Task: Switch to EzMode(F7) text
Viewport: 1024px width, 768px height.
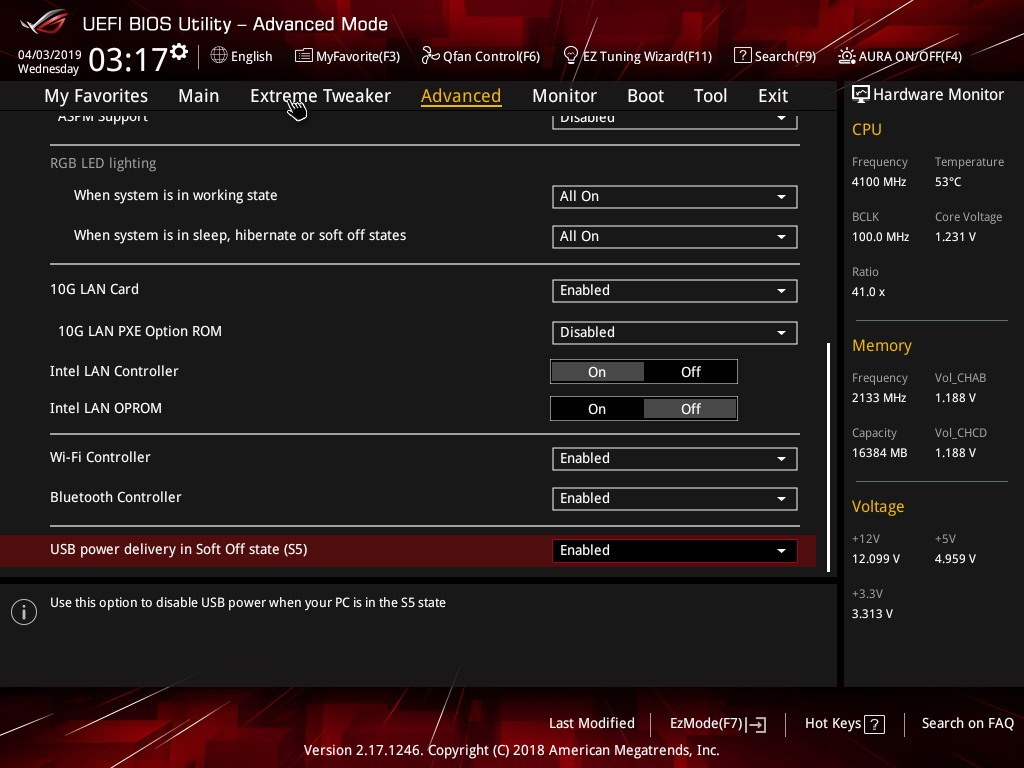Action: click(706, 724)
